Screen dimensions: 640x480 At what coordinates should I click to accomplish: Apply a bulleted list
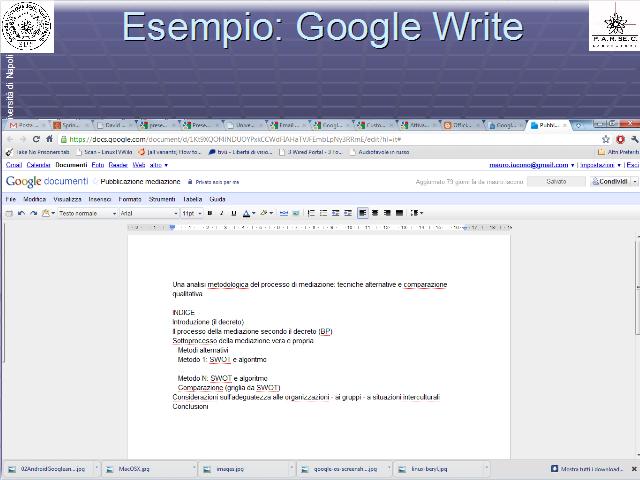(323, 213)
